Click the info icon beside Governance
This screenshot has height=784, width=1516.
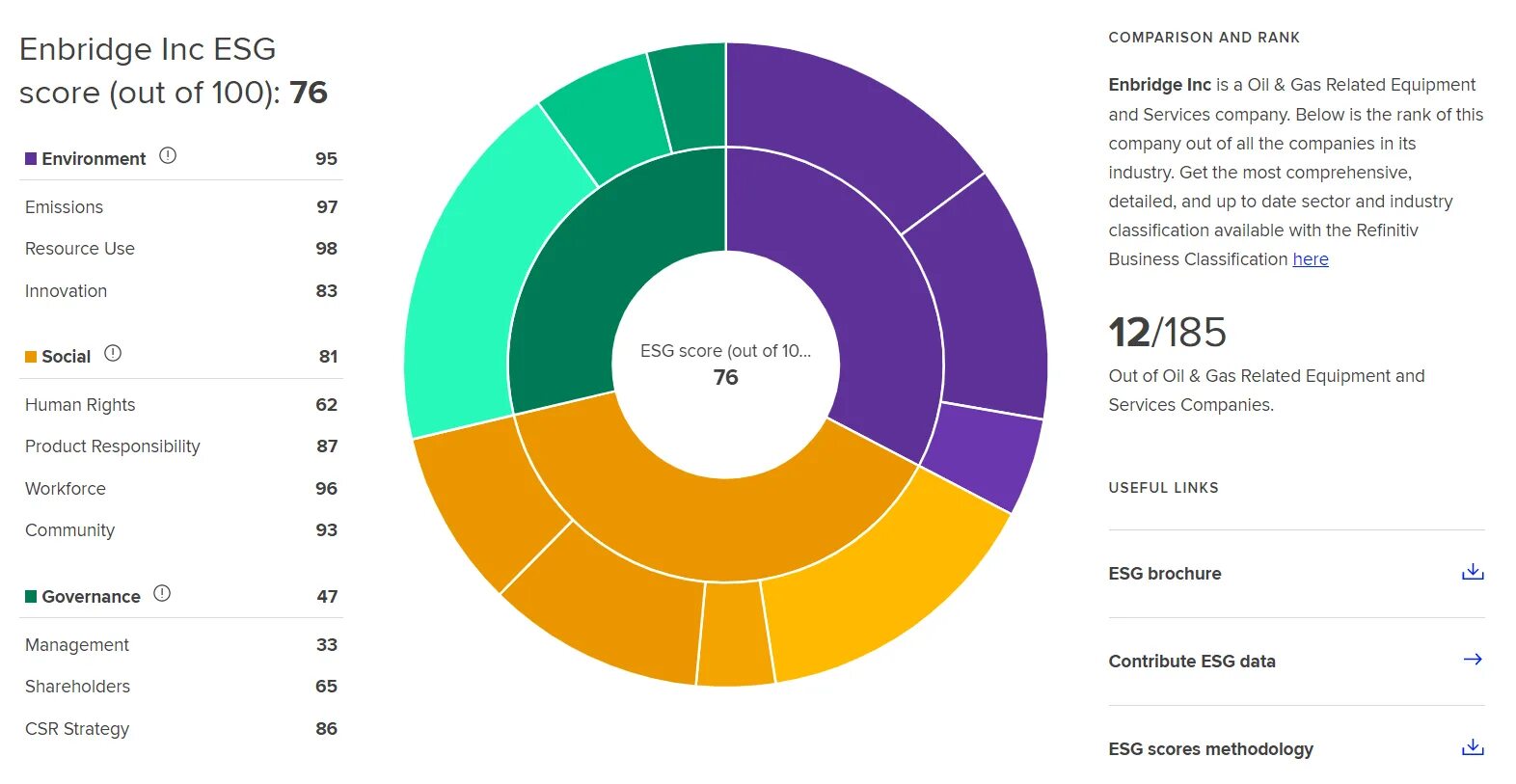coord(162,593)
